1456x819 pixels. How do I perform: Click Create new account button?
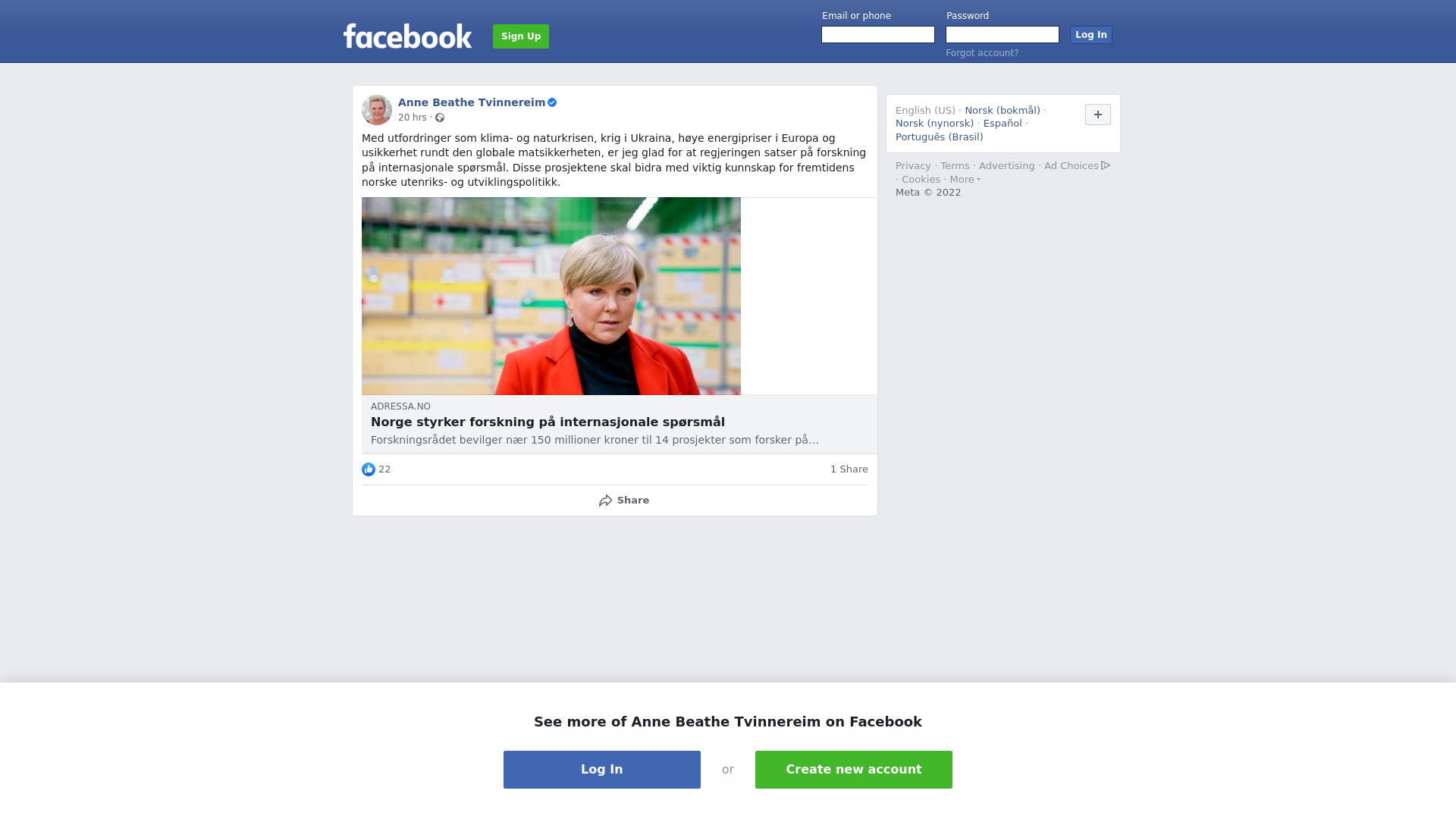854,770
